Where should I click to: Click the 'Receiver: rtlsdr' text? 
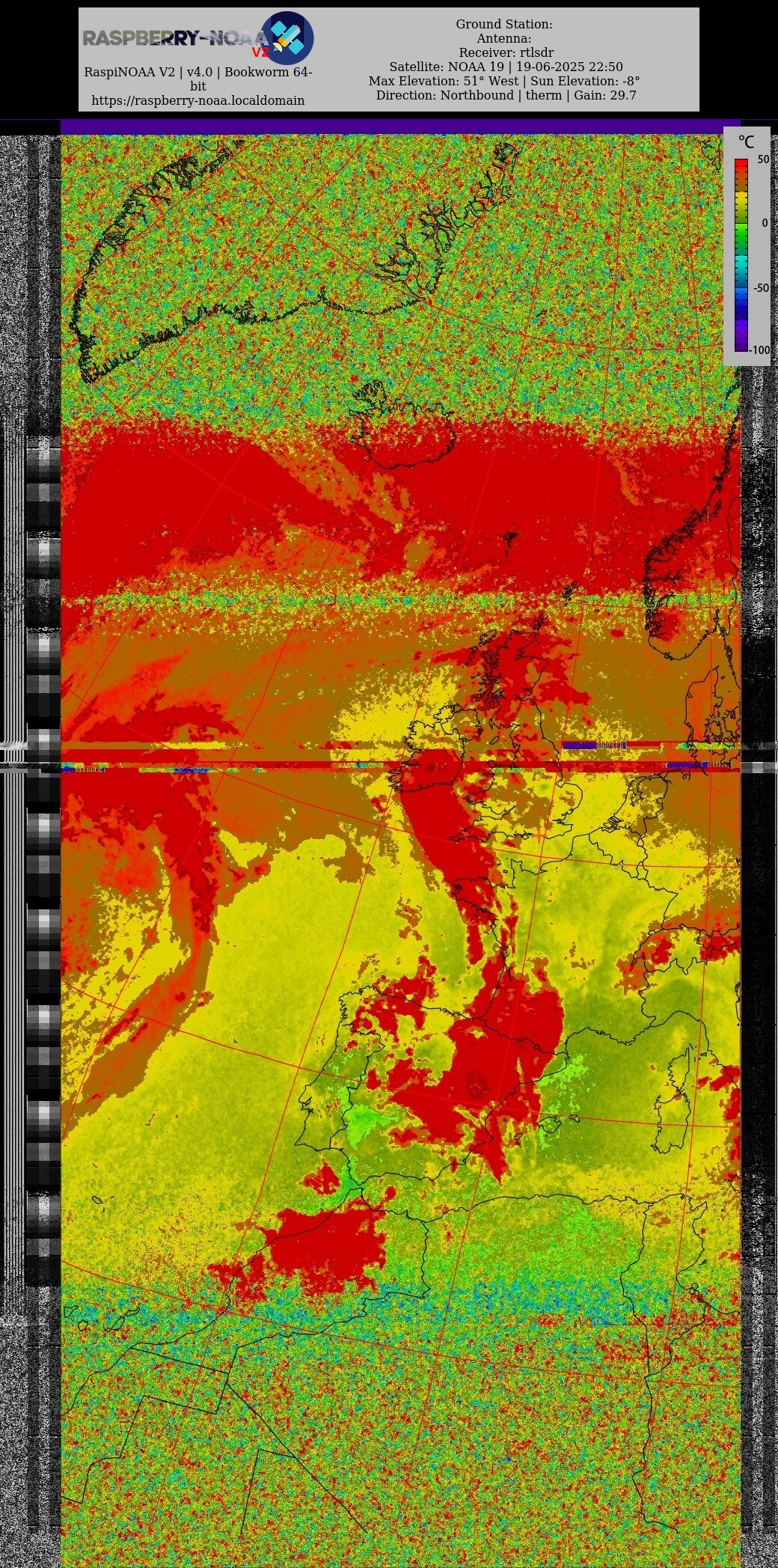506,52
